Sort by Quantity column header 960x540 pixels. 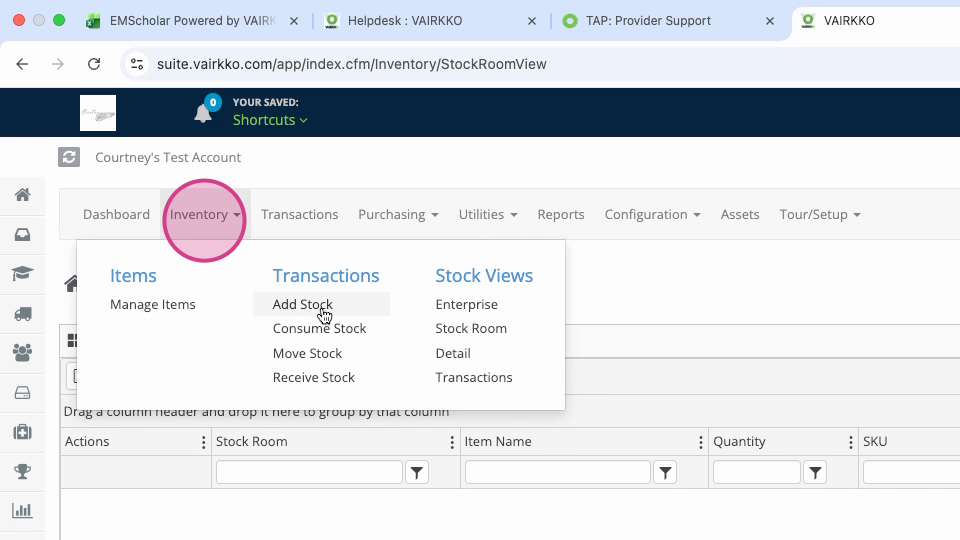click(x=739, y=442)
